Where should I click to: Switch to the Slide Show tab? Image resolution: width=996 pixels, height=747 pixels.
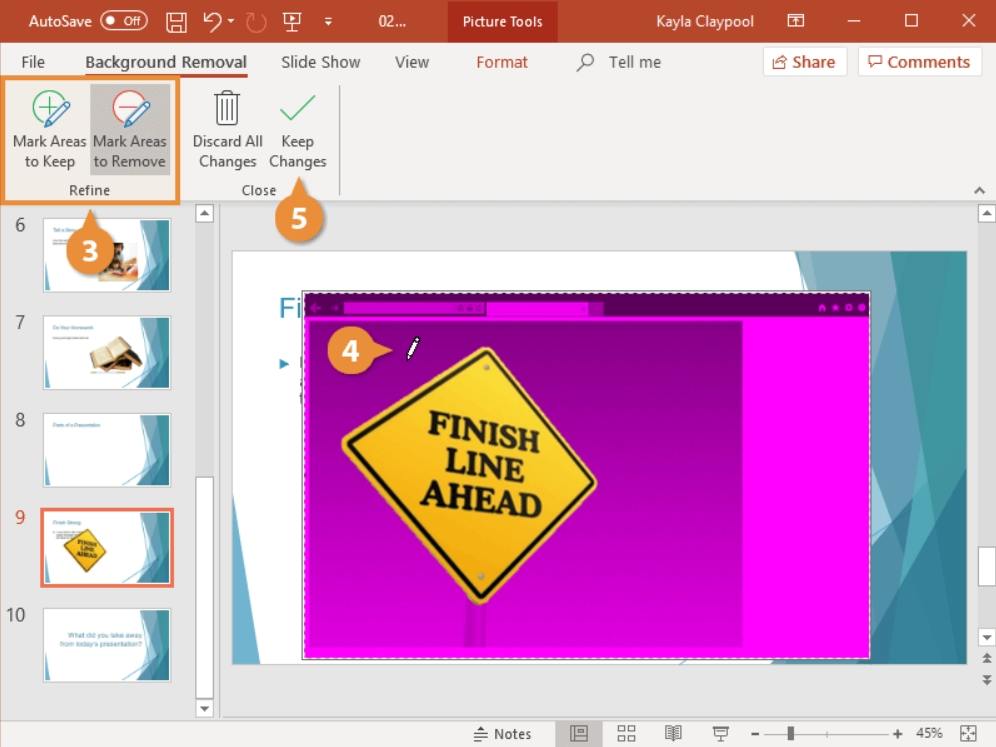tap(320, 62)
